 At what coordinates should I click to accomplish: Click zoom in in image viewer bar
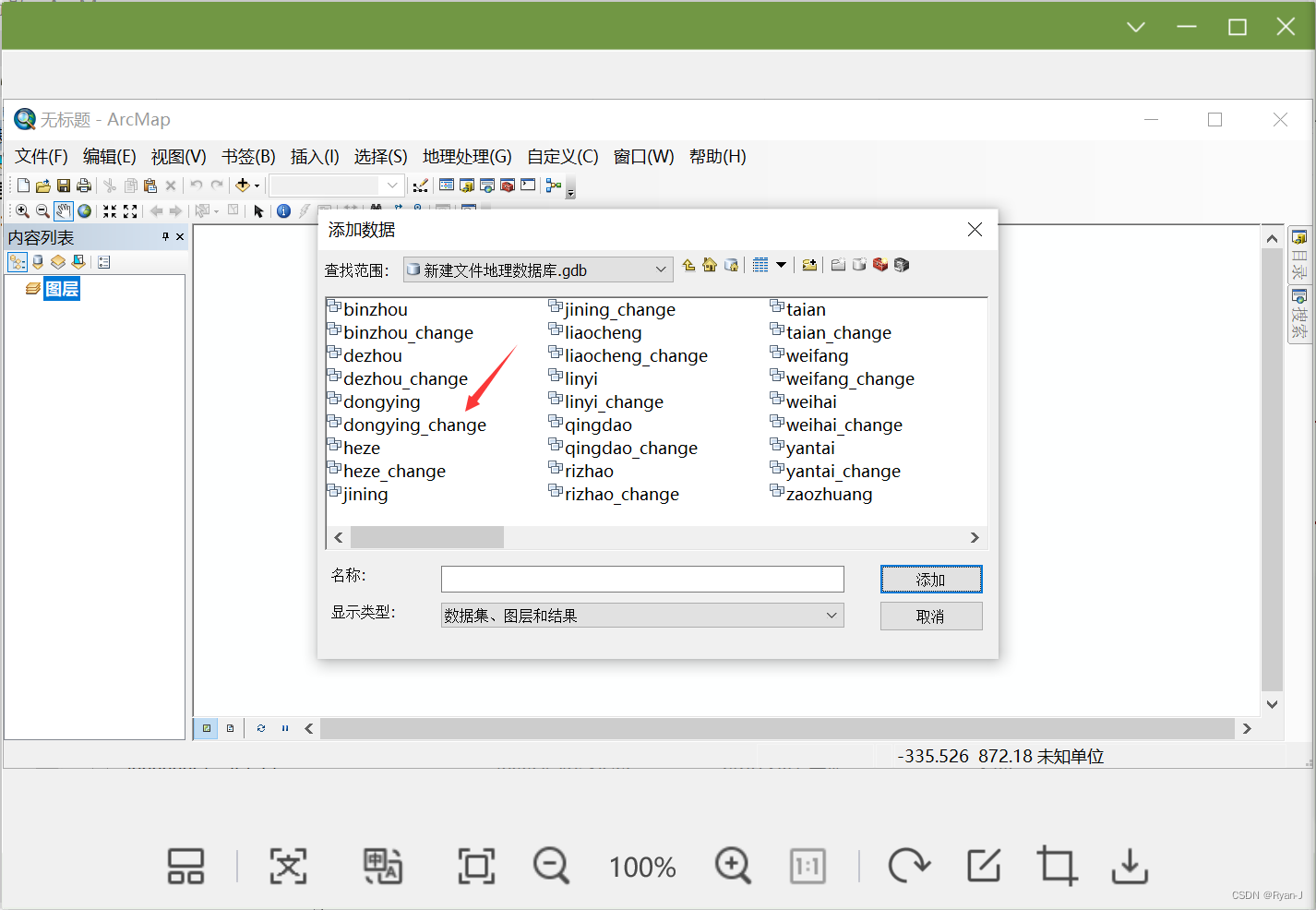click(733, 866)
